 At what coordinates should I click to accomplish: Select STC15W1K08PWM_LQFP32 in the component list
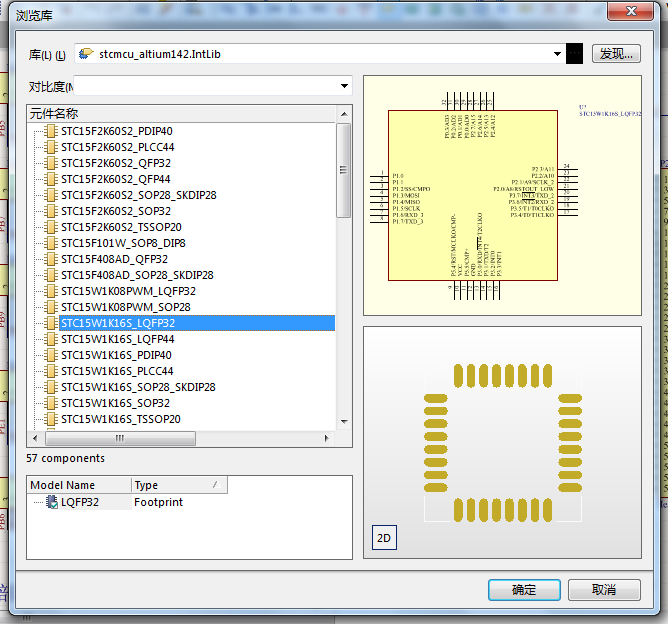(129, 291)
